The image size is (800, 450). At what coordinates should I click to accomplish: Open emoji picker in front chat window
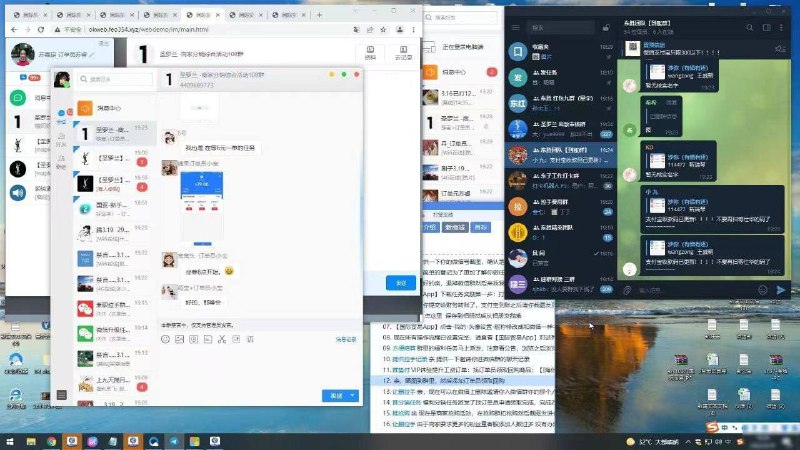[x=165, y=339]
